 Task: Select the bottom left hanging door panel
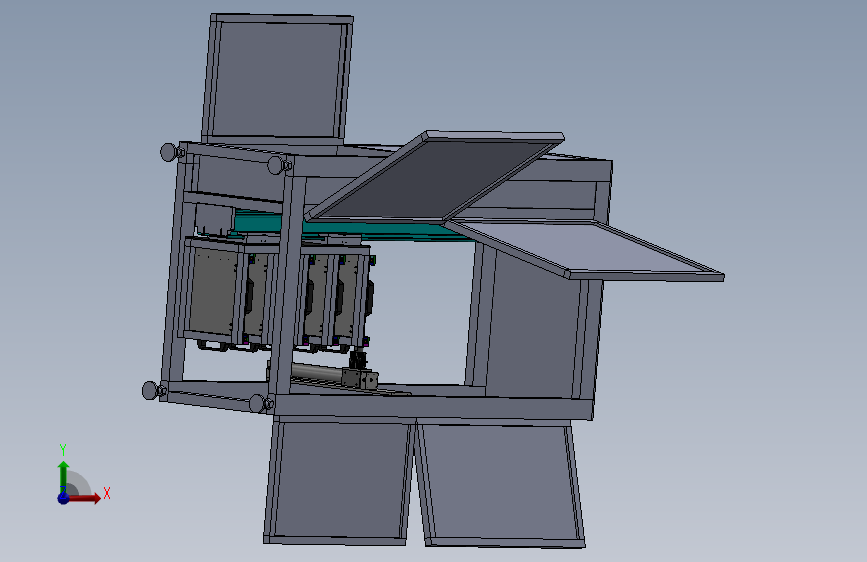tap(338, 481)
